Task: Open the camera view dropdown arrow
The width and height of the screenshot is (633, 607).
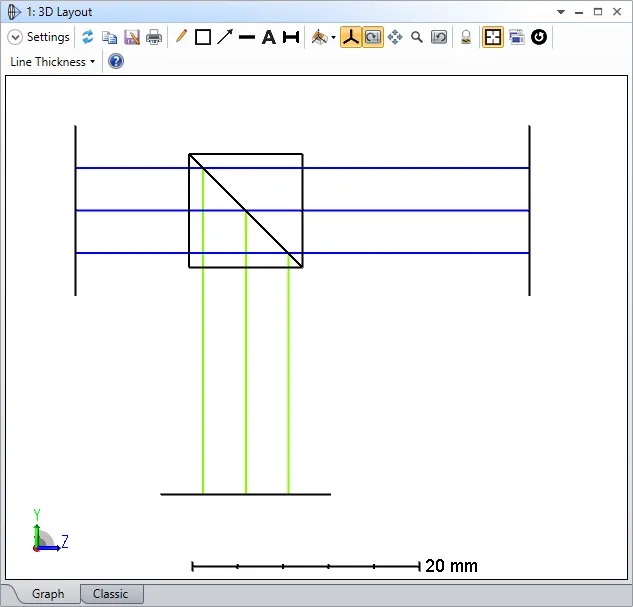Action: pyautogui.click(x=333, y=38)
